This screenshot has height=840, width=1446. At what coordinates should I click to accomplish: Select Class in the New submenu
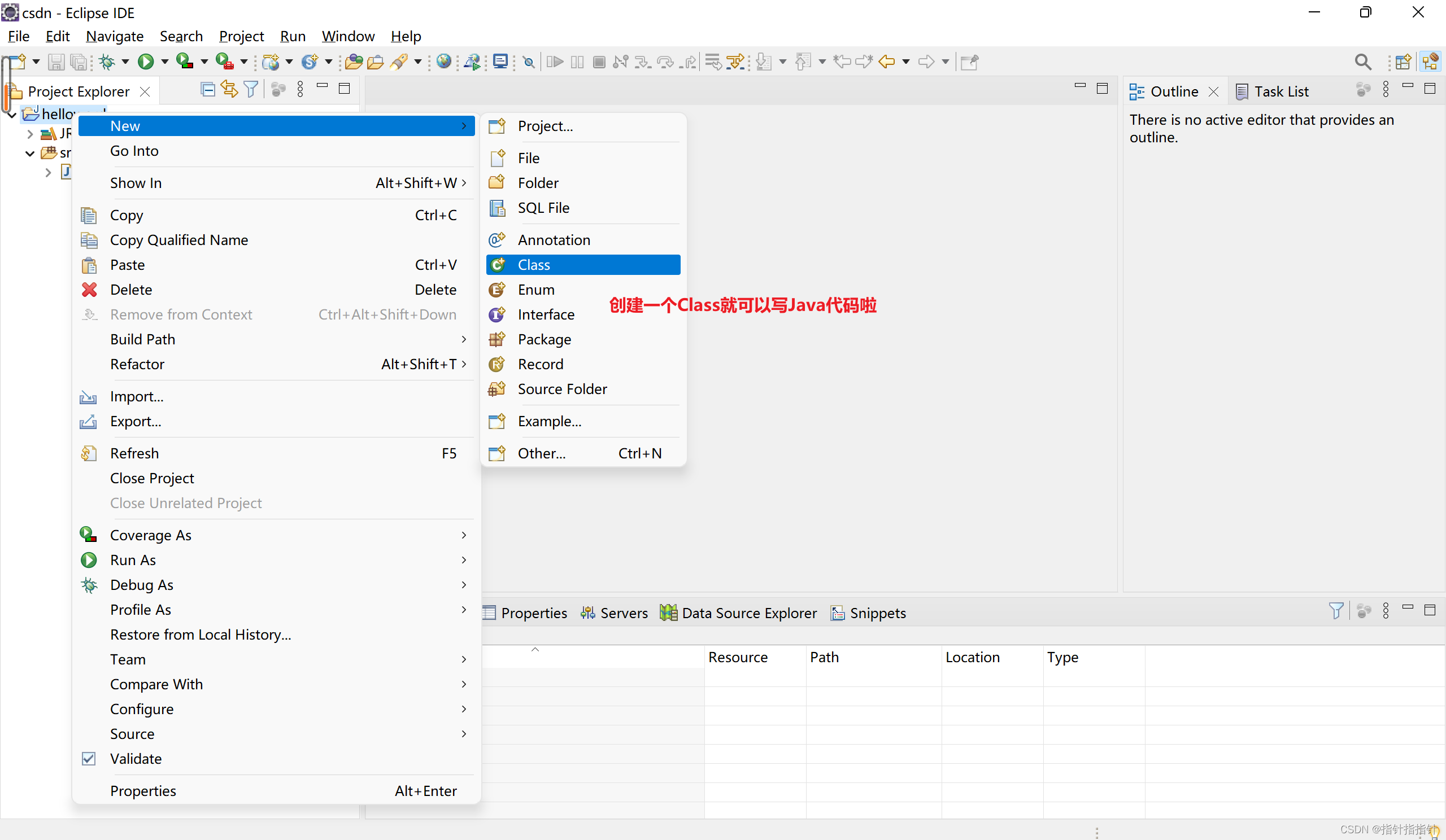(583, 265)
